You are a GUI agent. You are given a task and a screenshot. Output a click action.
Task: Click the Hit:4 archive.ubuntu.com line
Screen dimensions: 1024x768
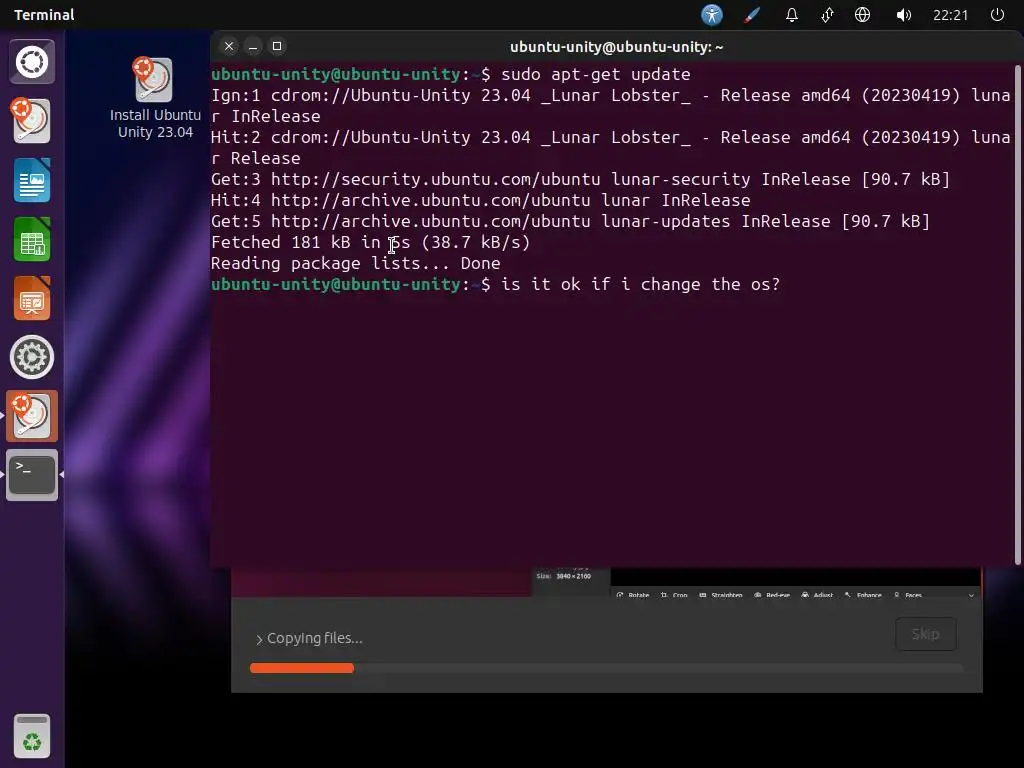[x=480, y=200]
